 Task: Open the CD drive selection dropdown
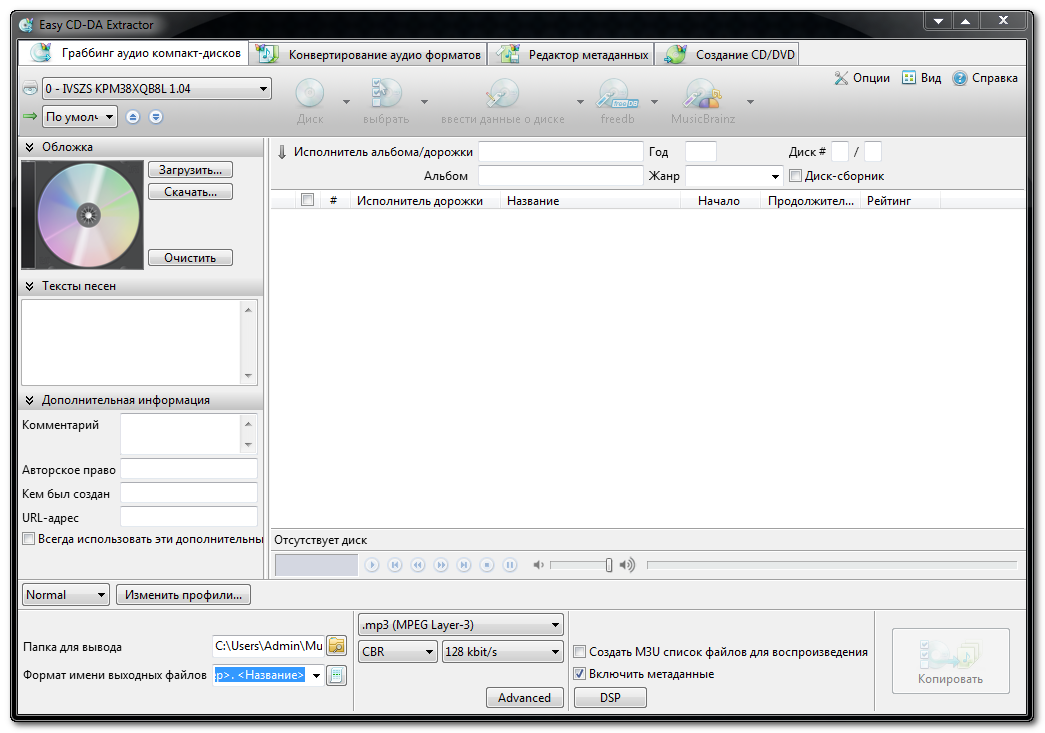[x=157, y=89]
